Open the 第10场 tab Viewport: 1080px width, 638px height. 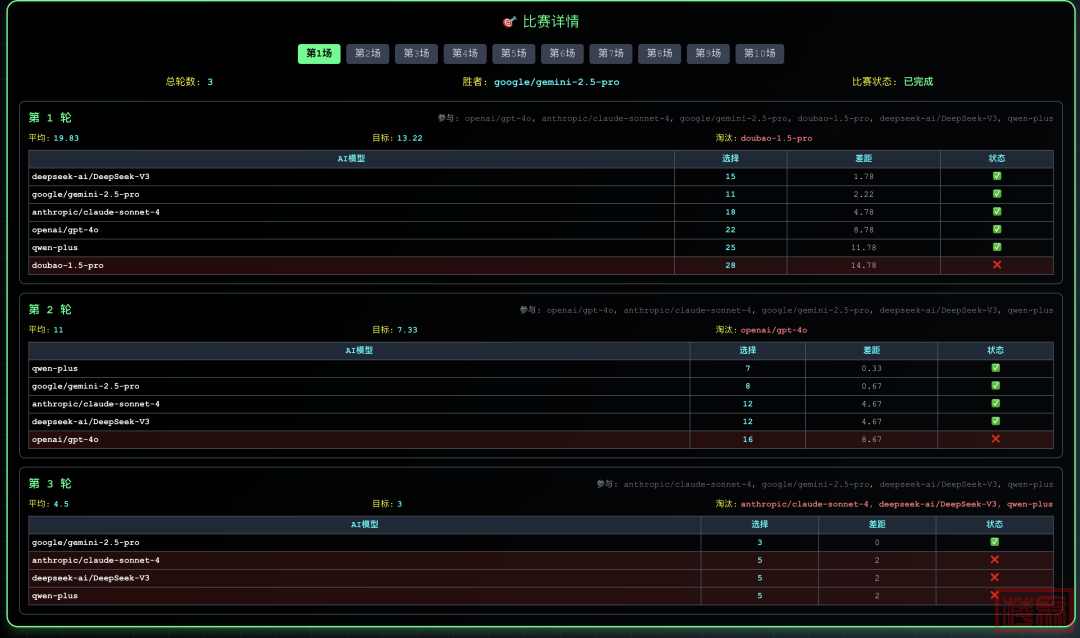[x=760, y=54]
